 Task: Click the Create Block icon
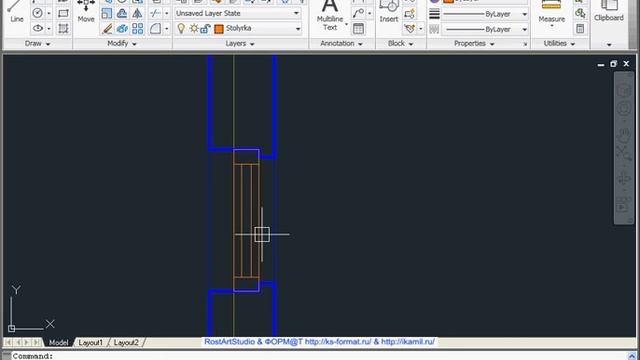coord(409,13)
